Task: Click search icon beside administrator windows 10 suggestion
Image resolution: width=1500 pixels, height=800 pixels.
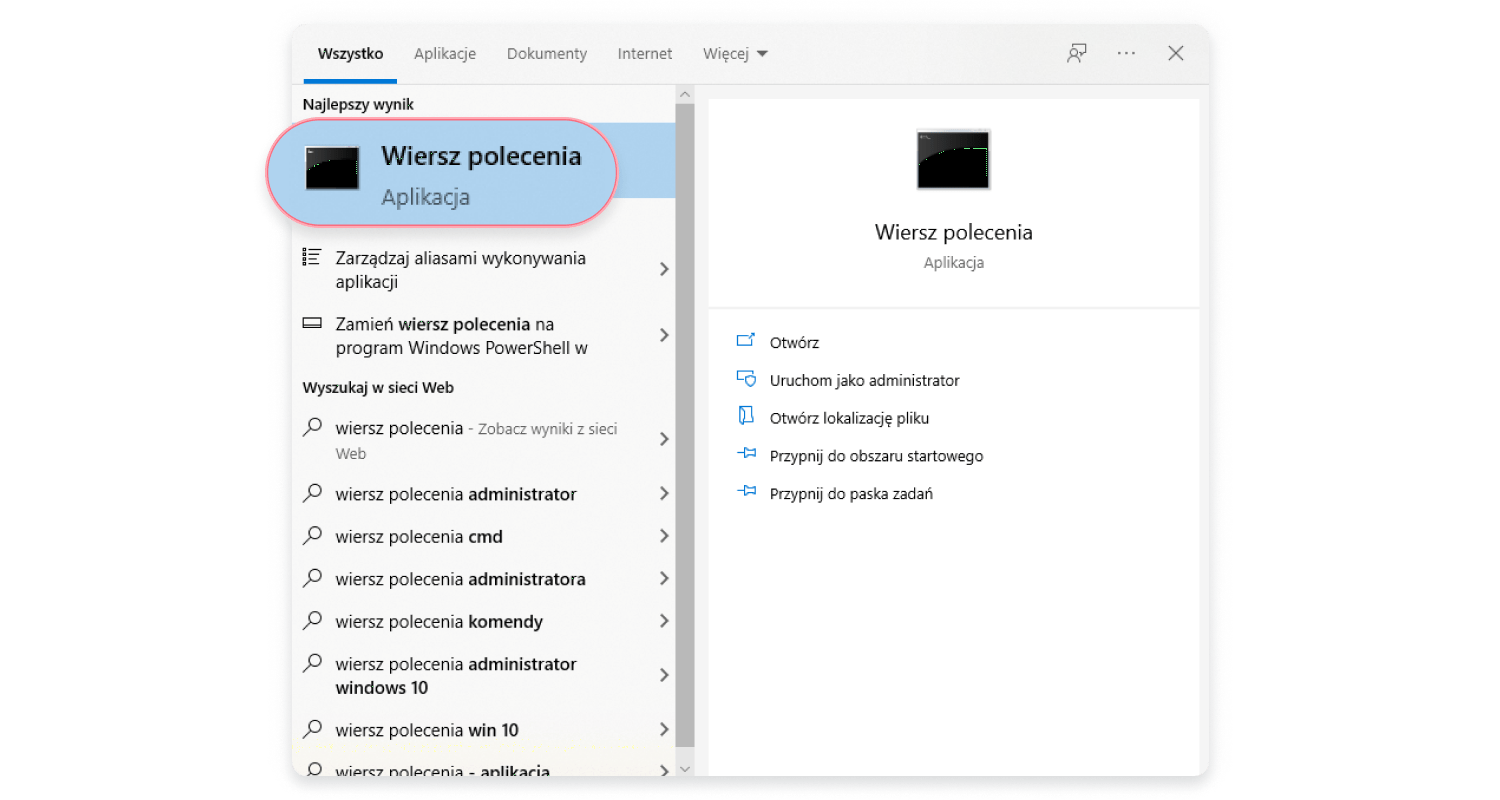Action: pyautogui.click(x=312, y=662)
